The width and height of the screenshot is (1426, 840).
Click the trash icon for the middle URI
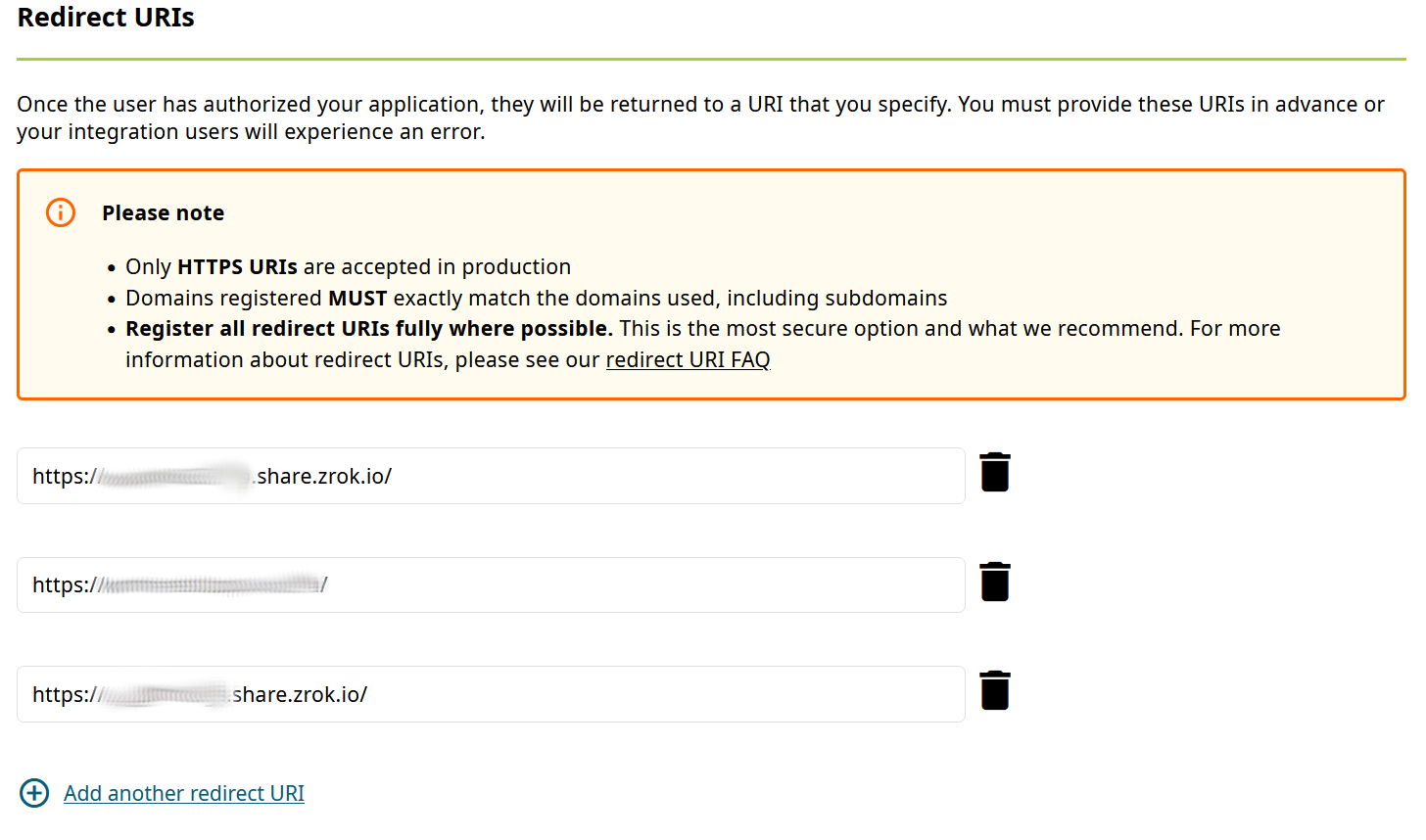(994, 582)
